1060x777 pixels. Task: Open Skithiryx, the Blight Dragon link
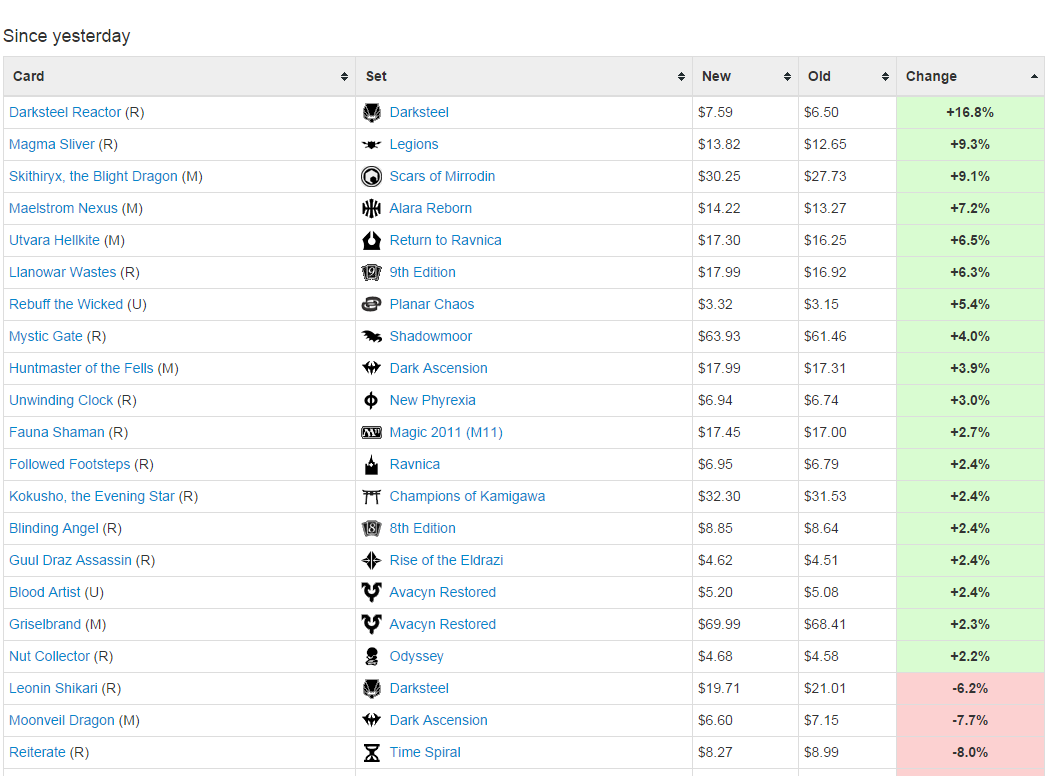coord(93,177)
